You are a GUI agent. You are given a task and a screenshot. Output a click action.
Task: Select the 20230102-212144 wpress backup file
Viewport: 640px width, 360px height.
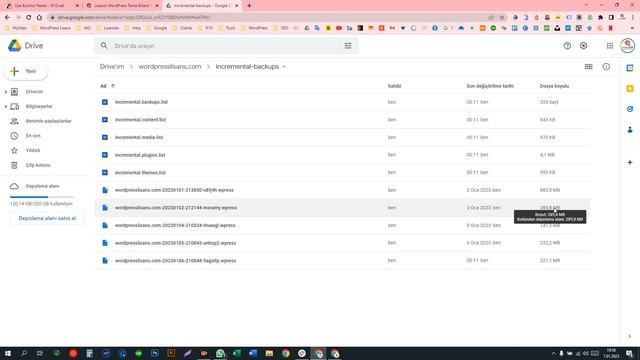(343, 207)
